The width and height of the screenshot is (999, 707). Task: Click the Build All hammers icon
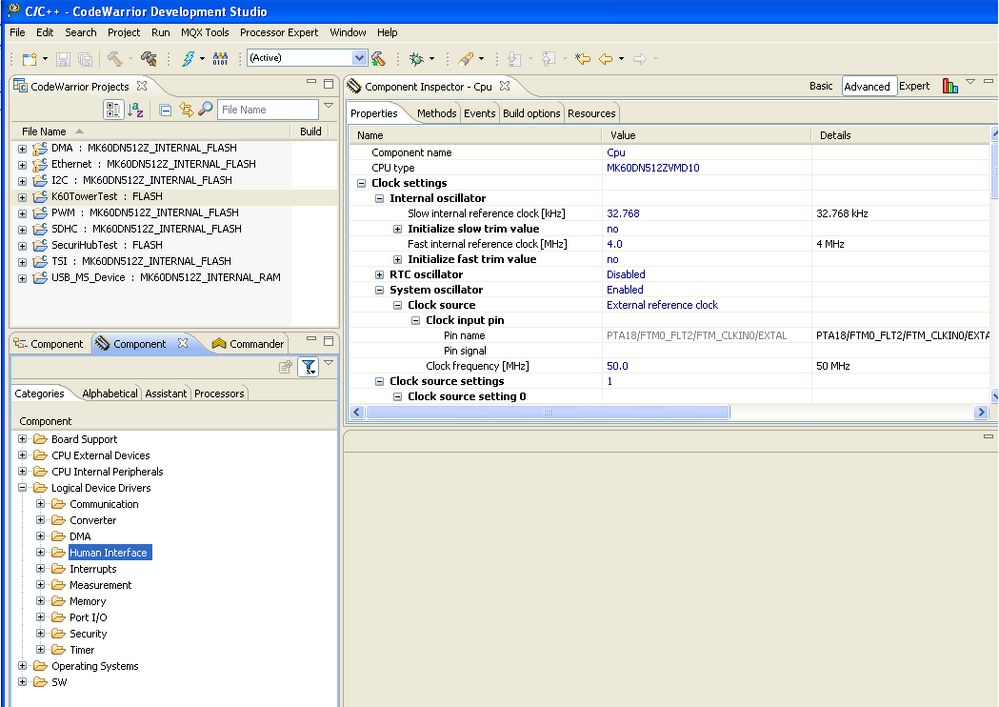tap(148, 59)
